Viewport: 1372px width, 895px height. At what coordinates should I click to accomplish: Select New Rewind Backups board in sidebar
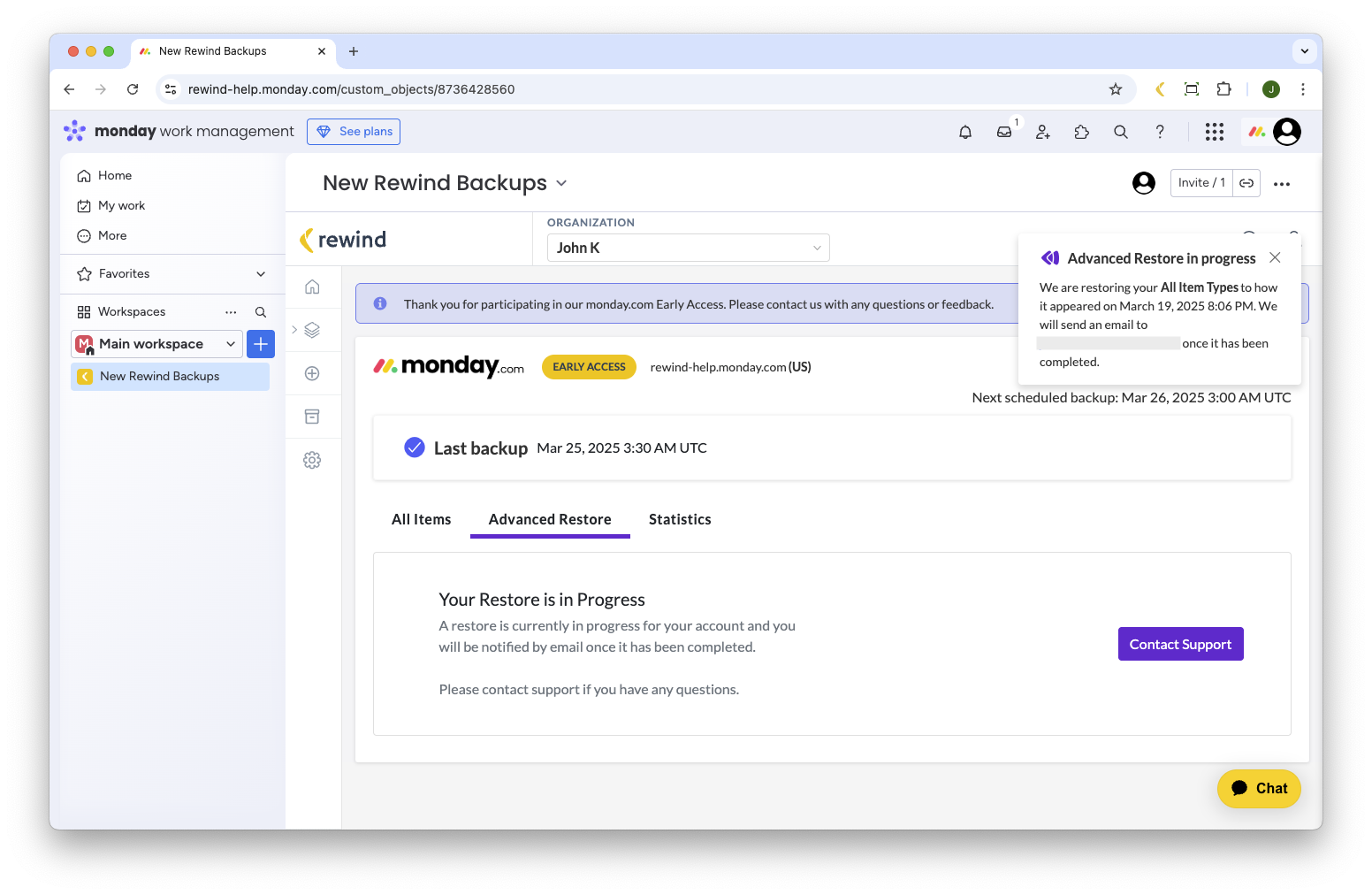[x=170, y=377]
